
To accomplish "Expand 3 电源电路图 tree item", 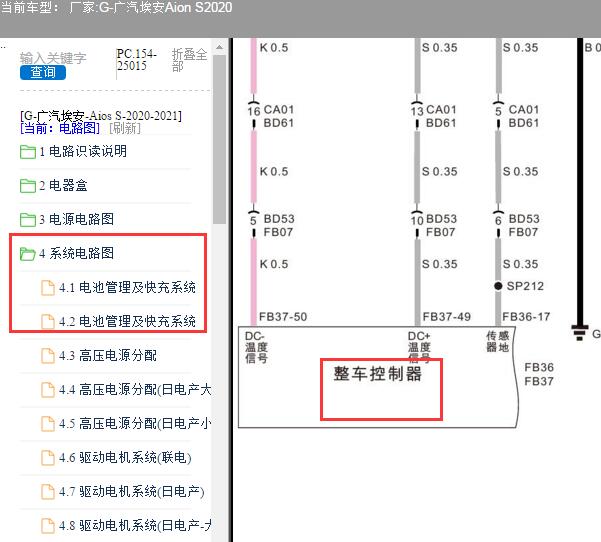I will [77, 219].
